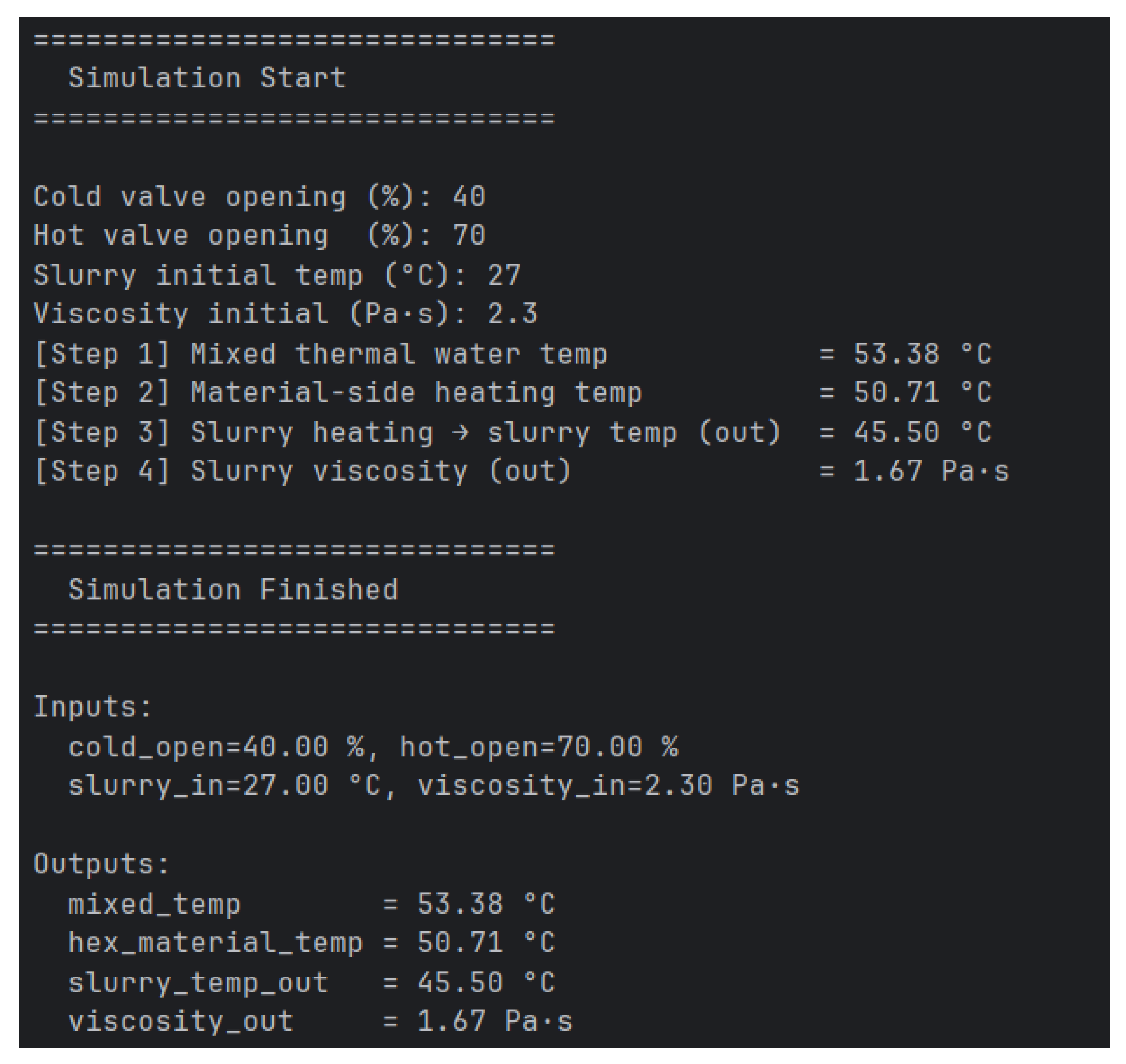Click the "Cold valve opening (%)" value 40
Viewport: 1126px width, 1064px height.
468,197
